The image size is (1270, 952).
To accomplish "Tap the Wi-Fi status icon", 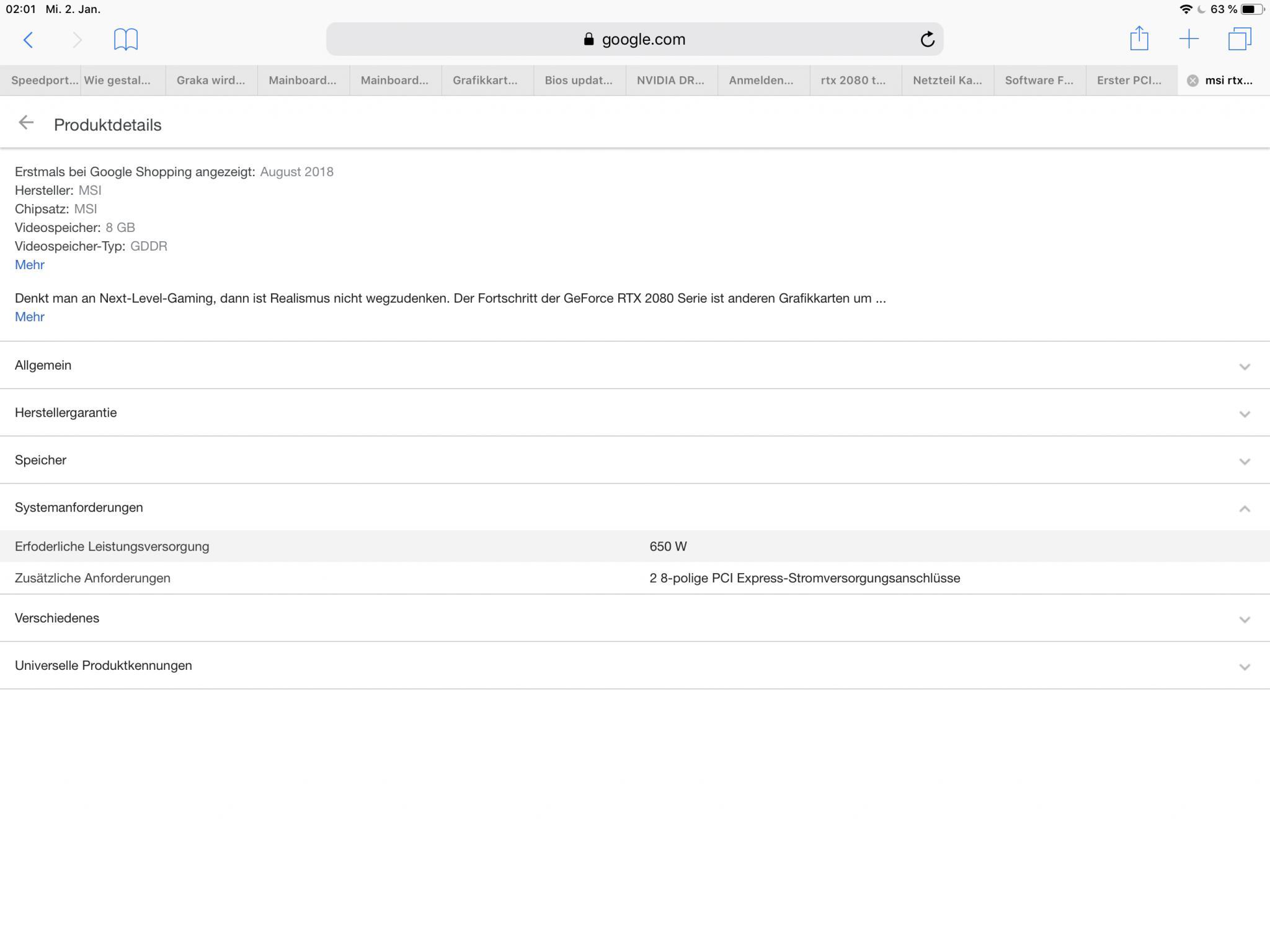I will tap(1186, 9).
